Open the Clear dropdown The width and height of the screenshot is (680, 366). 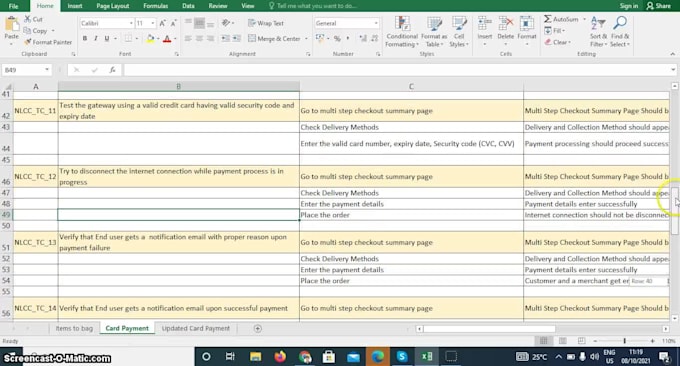(x=558, y=42)
